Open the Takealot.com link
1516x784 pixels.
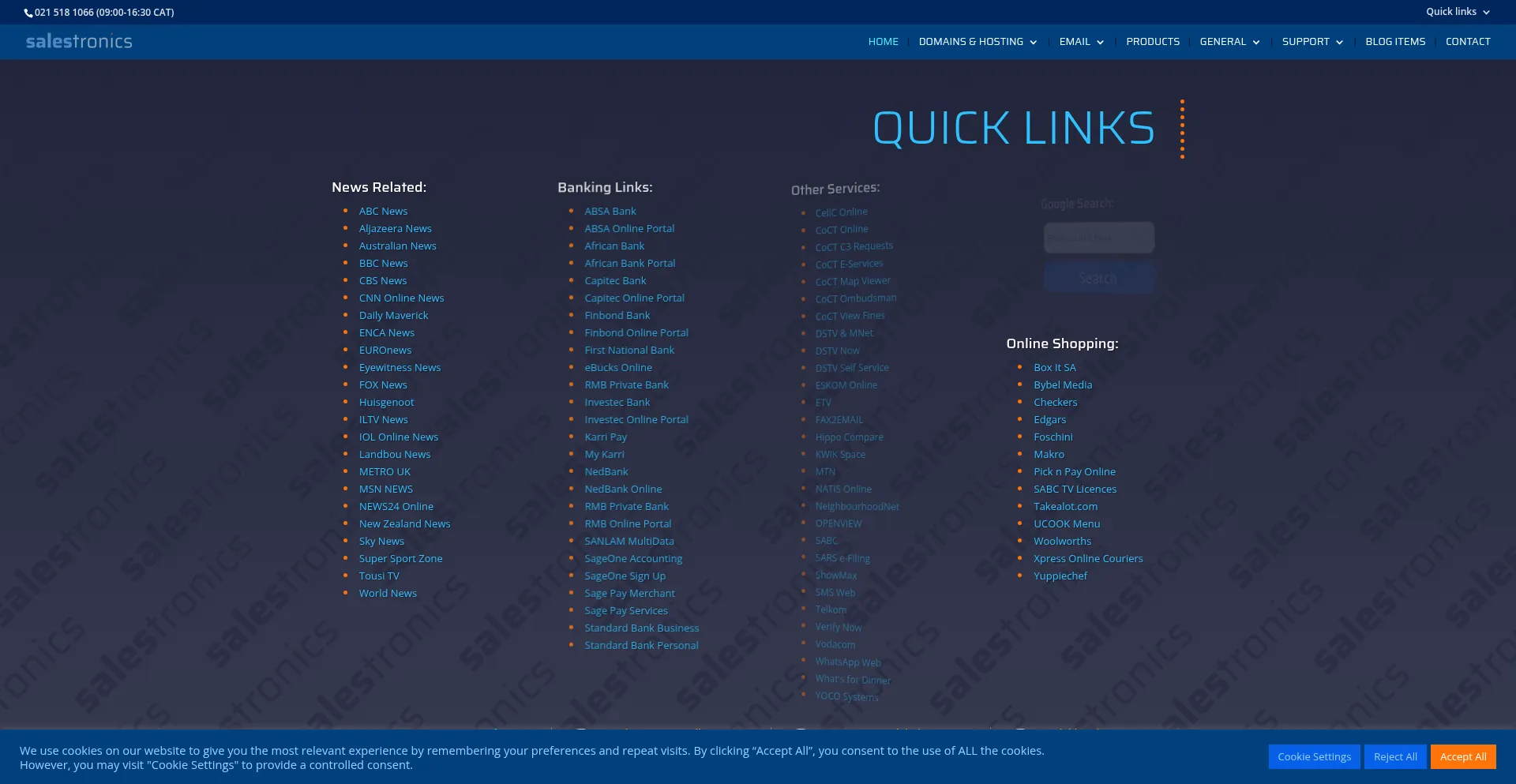click(x=1066, y=507)
